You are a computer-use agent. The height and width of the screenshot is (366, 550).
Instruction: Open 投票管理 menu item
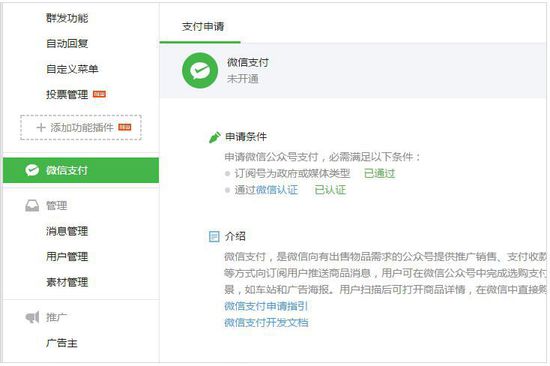tap(67, 94)
